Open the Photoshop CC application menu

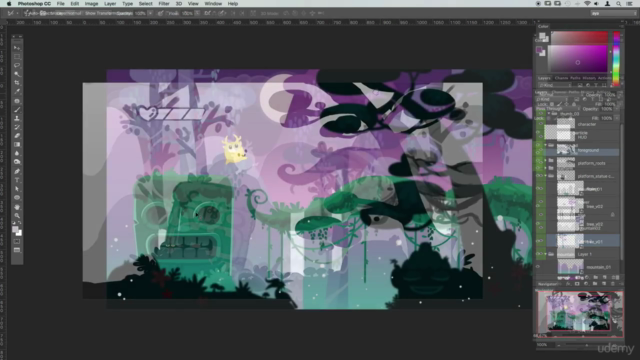[x=34, y=4]
